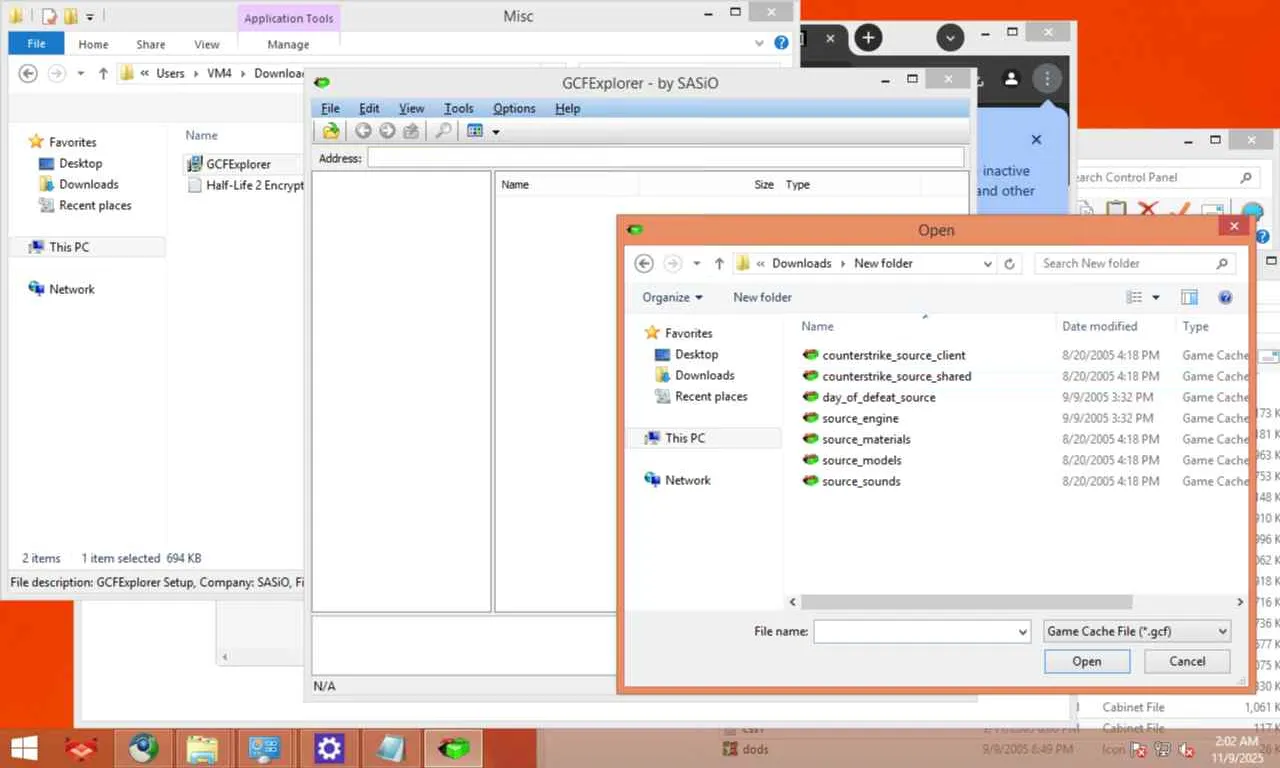Select Network in Open dialog sidebar
The image size is (1280, 768).
[x=688, y=480]
